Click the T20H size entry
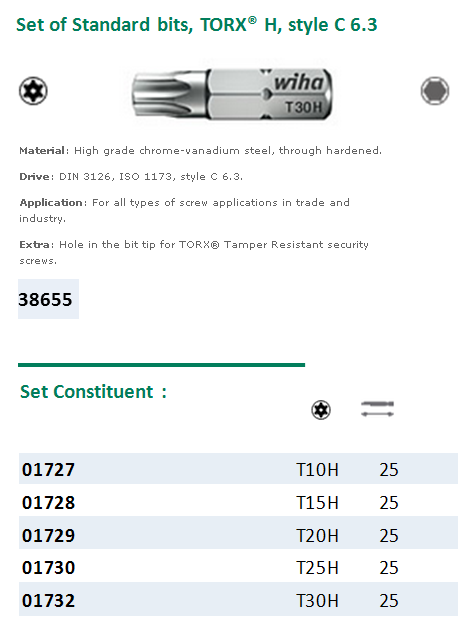This screenshot has height=635, width=476. point(317,535)
